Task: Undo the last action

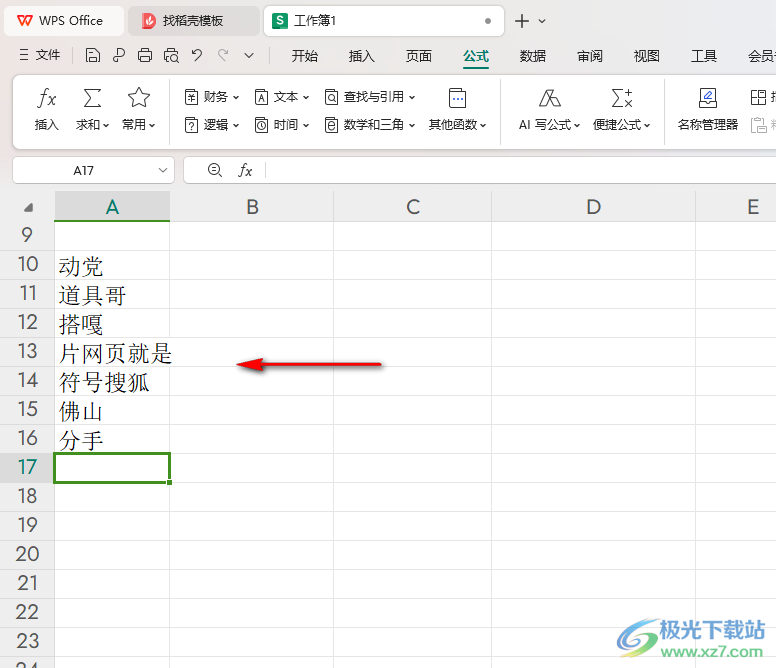Action: point(197,55)
